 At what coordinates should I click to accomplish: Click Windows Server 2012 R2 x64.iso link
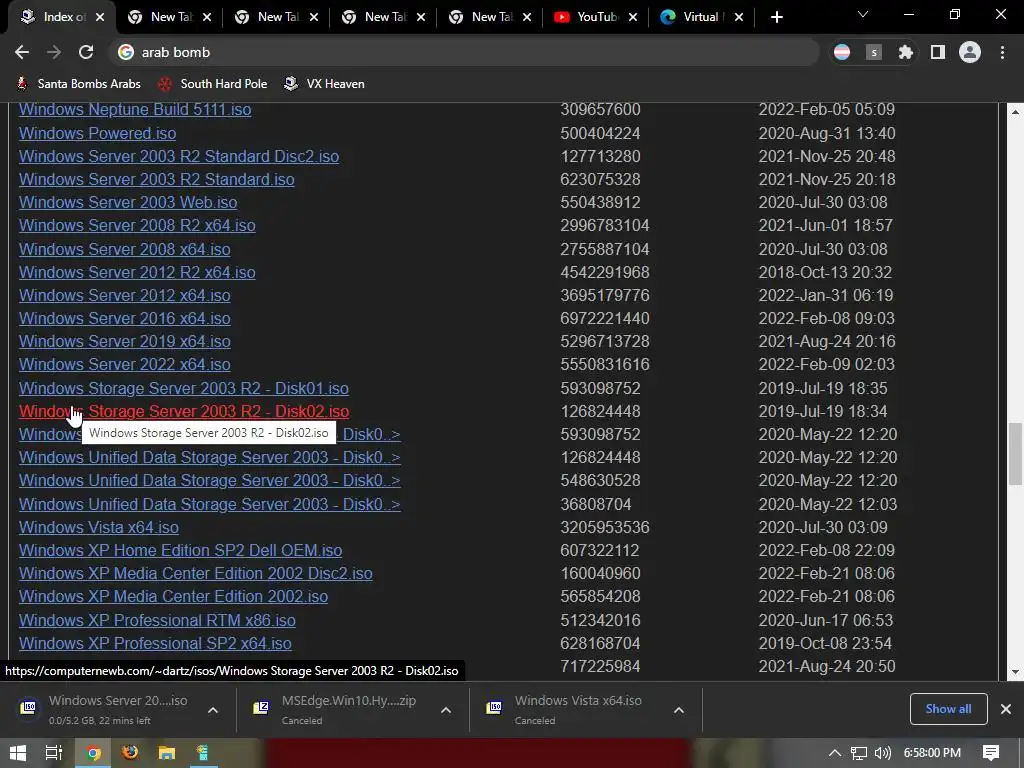[x=137, y=272]
